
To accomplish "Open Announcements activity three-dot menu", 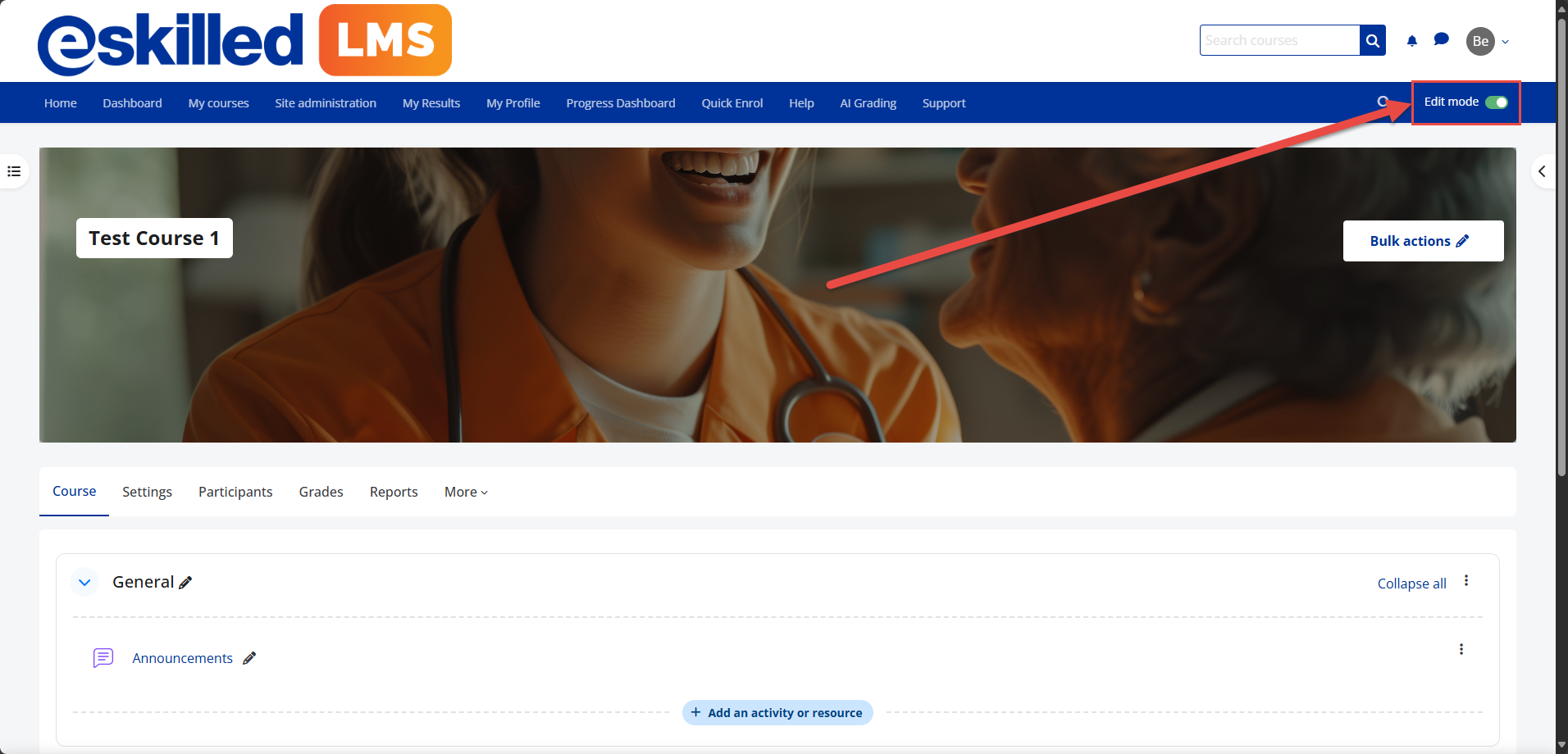I will point(1461,649).
